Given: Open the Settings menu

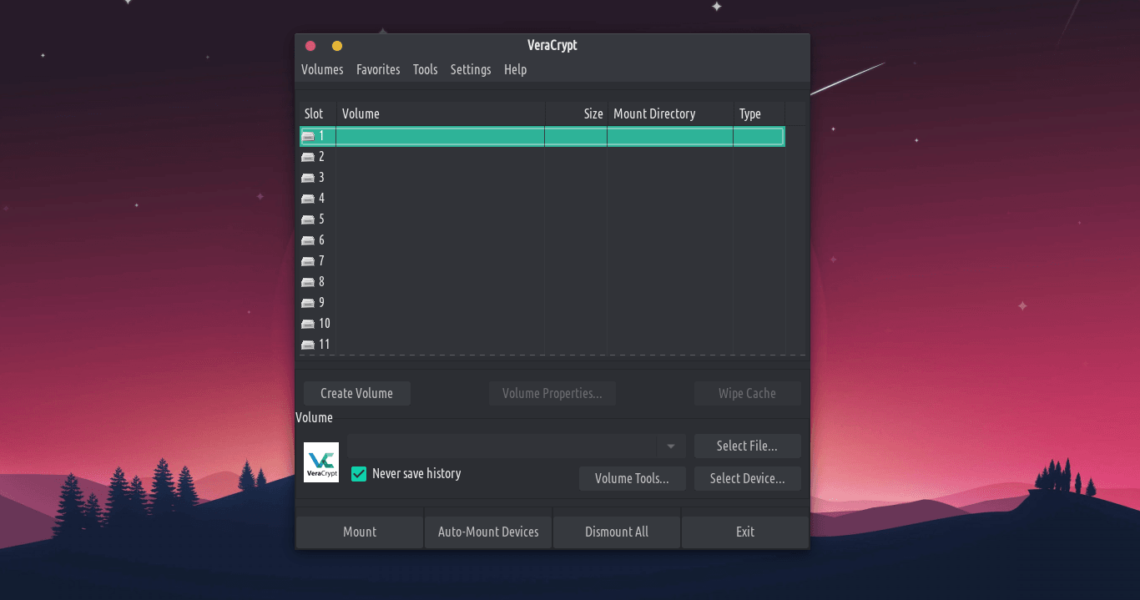Looking at the screenshot, I should tap(470, 70).
